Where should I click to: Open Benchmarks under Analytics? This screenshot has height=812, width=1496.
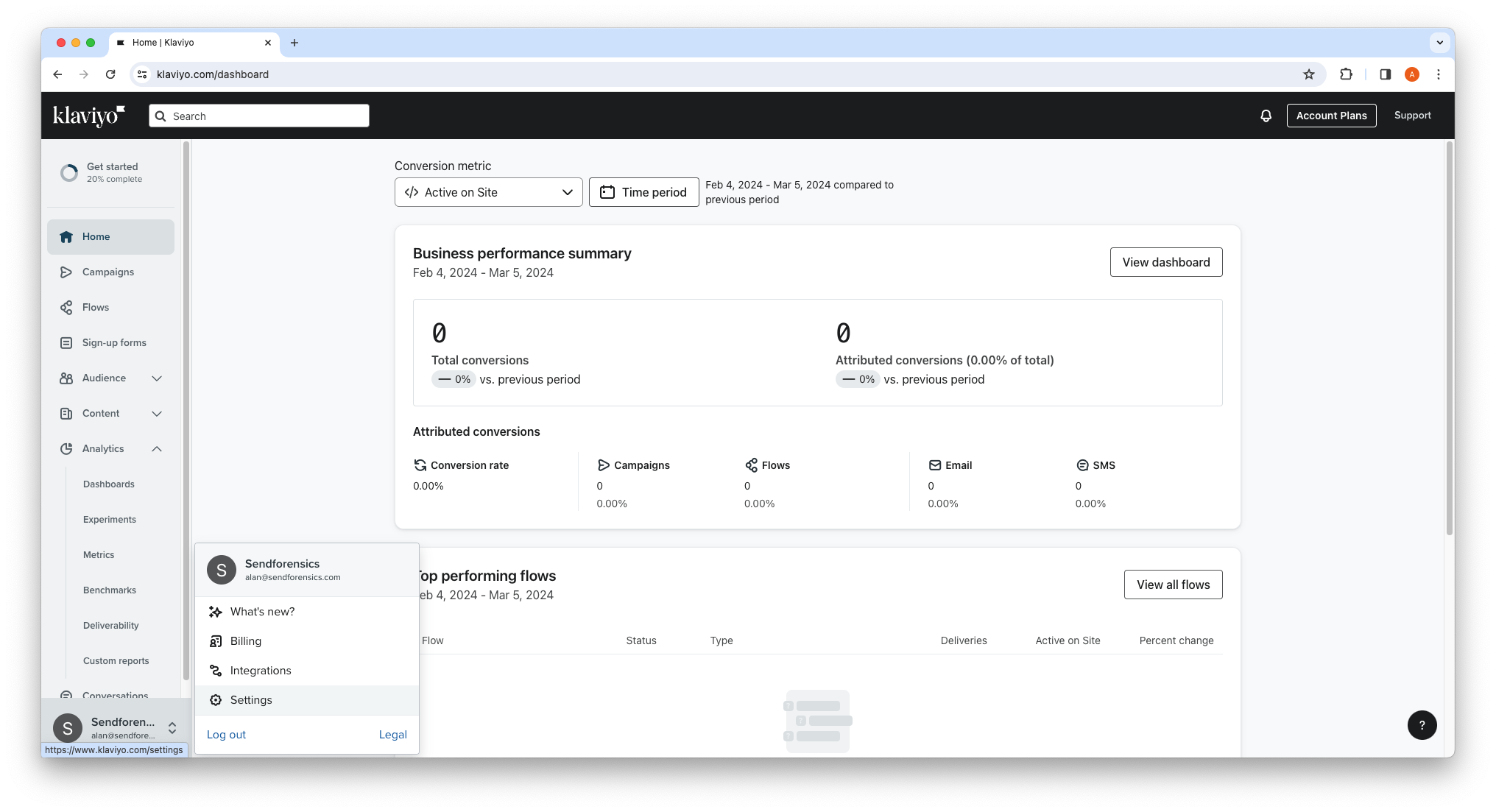click(x=110, y=590)
